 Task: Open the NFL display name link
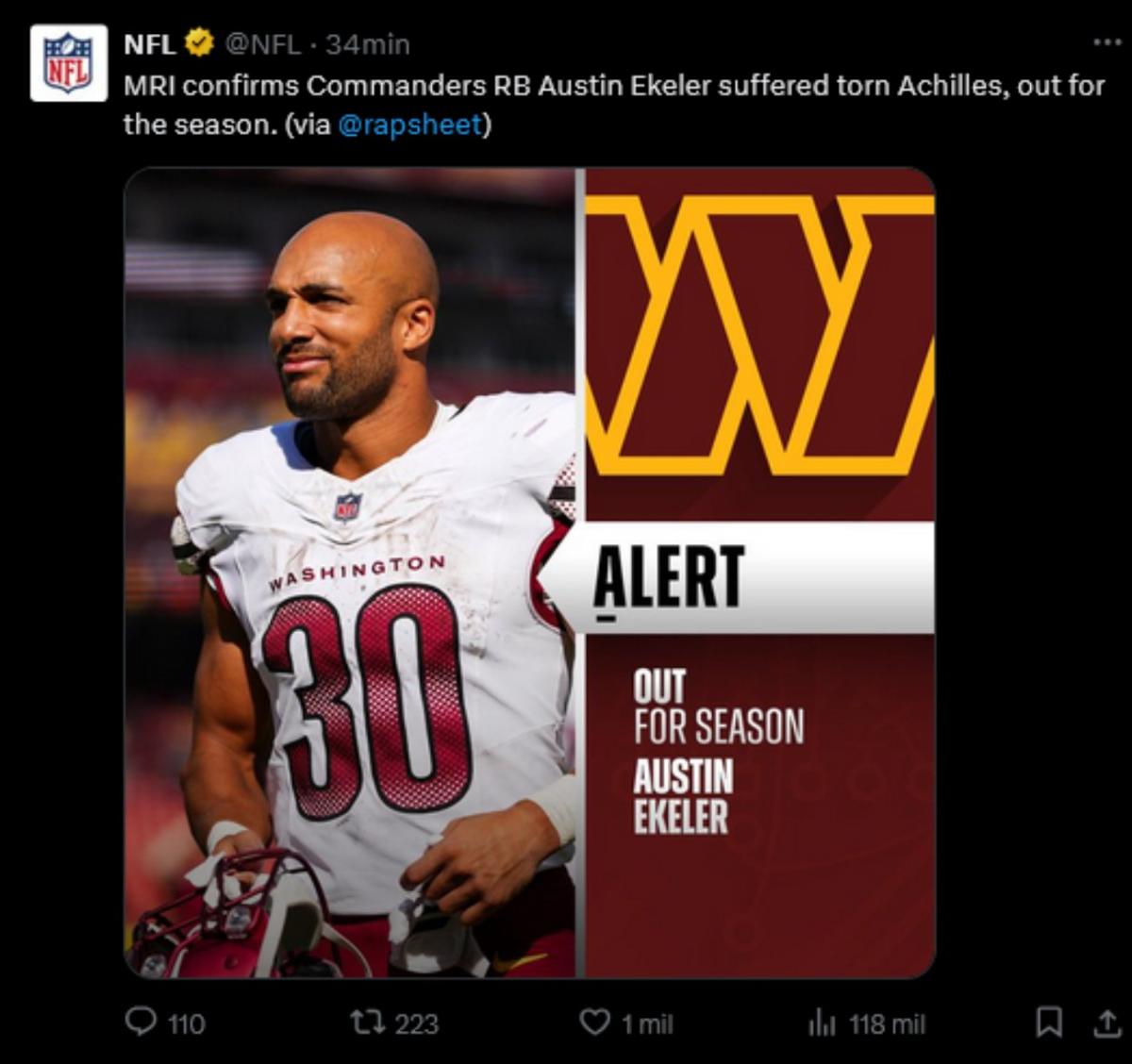(149, 43)
